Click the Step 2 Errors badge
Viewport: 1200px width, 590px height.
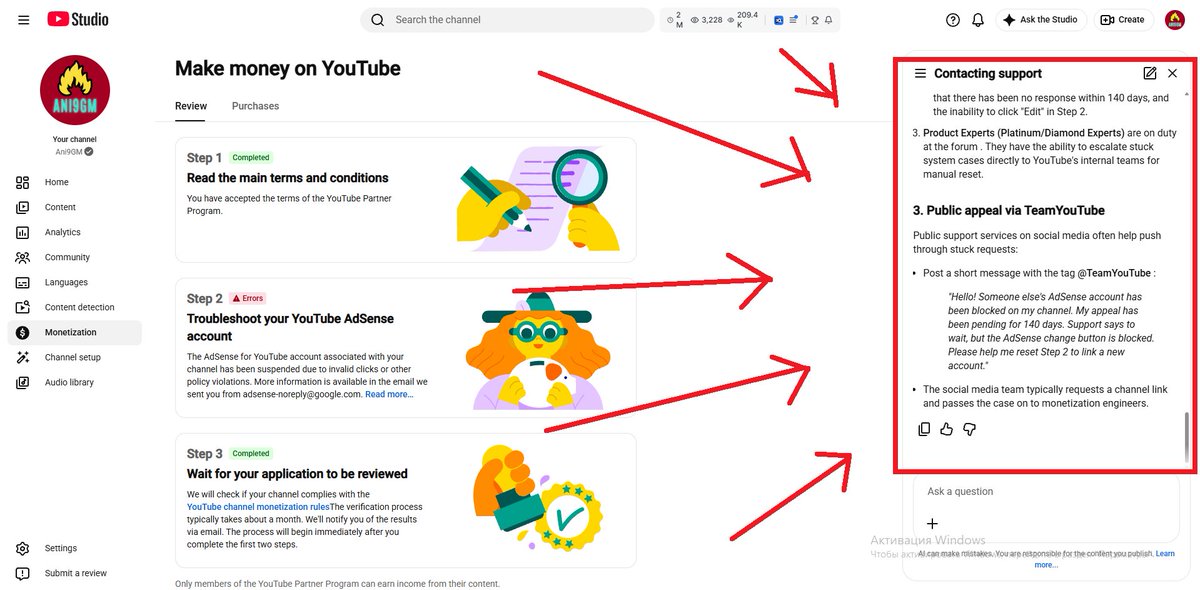click(248, 298)
